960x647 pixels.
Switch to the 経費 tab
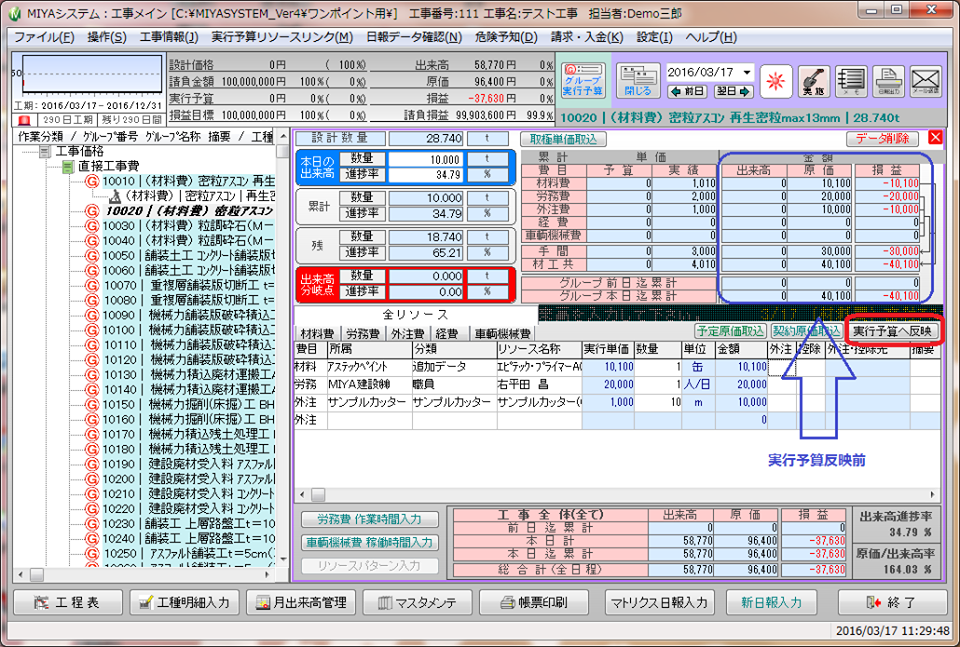pos(447,334)
